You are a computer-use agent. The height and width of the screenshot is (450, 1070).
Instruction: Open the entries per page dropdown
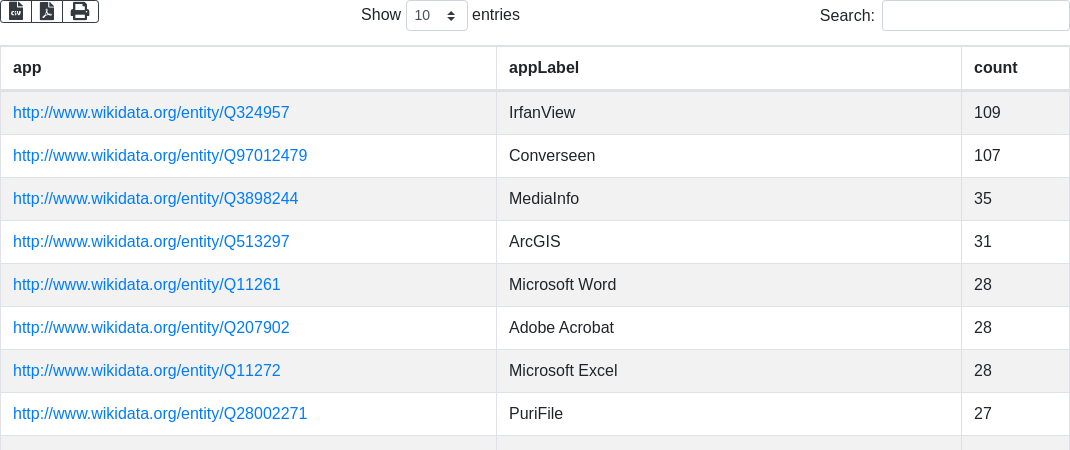[437, 15]
